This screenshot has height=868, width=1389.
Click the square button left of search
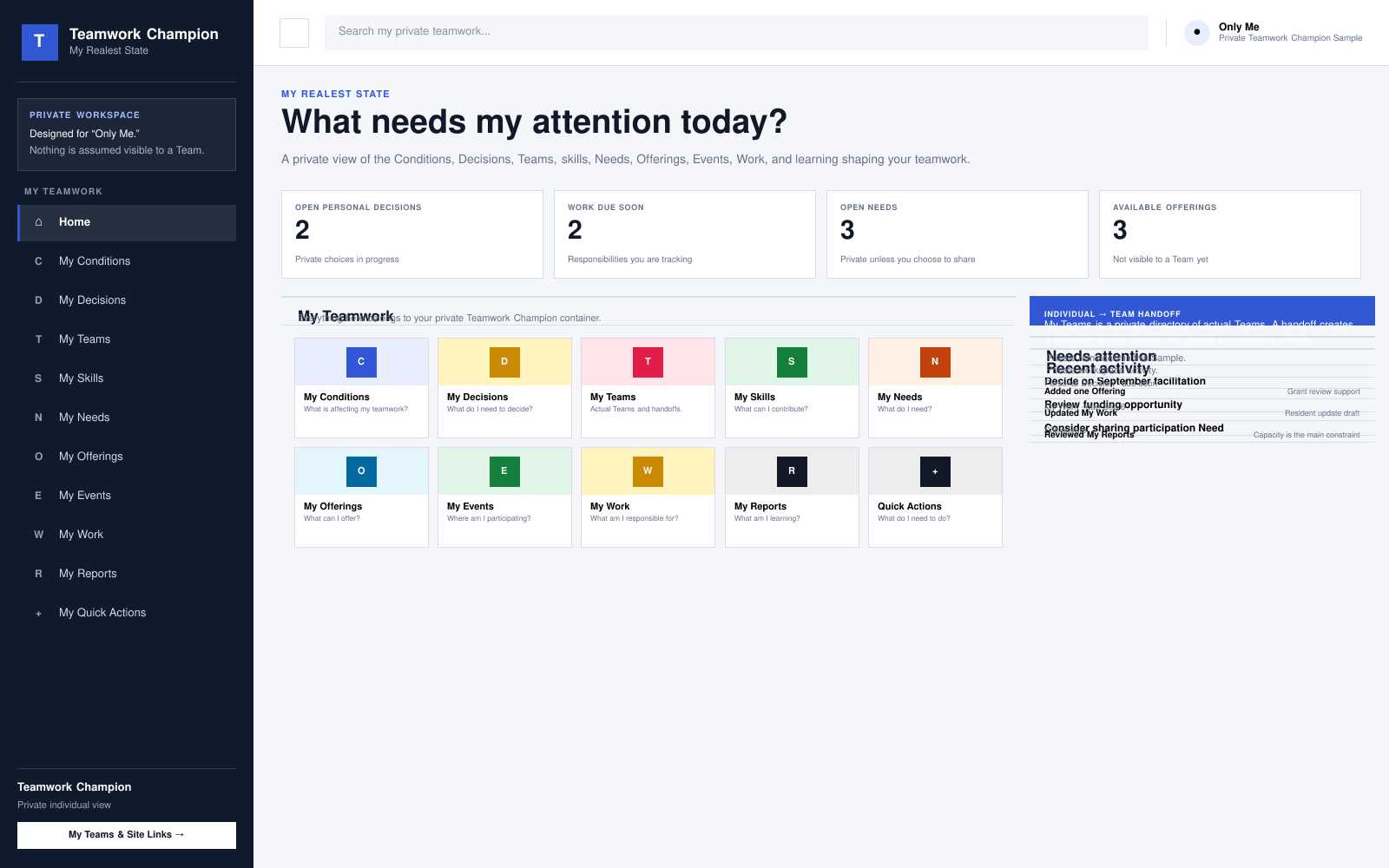click(x=294, y=33)
